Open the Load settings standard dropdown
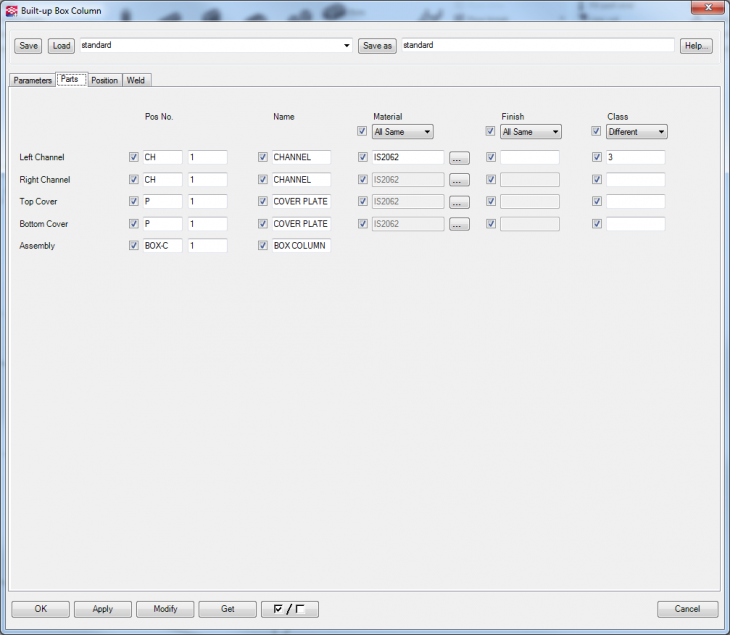Screen dimensions: 730x635 tap(346, 46)
